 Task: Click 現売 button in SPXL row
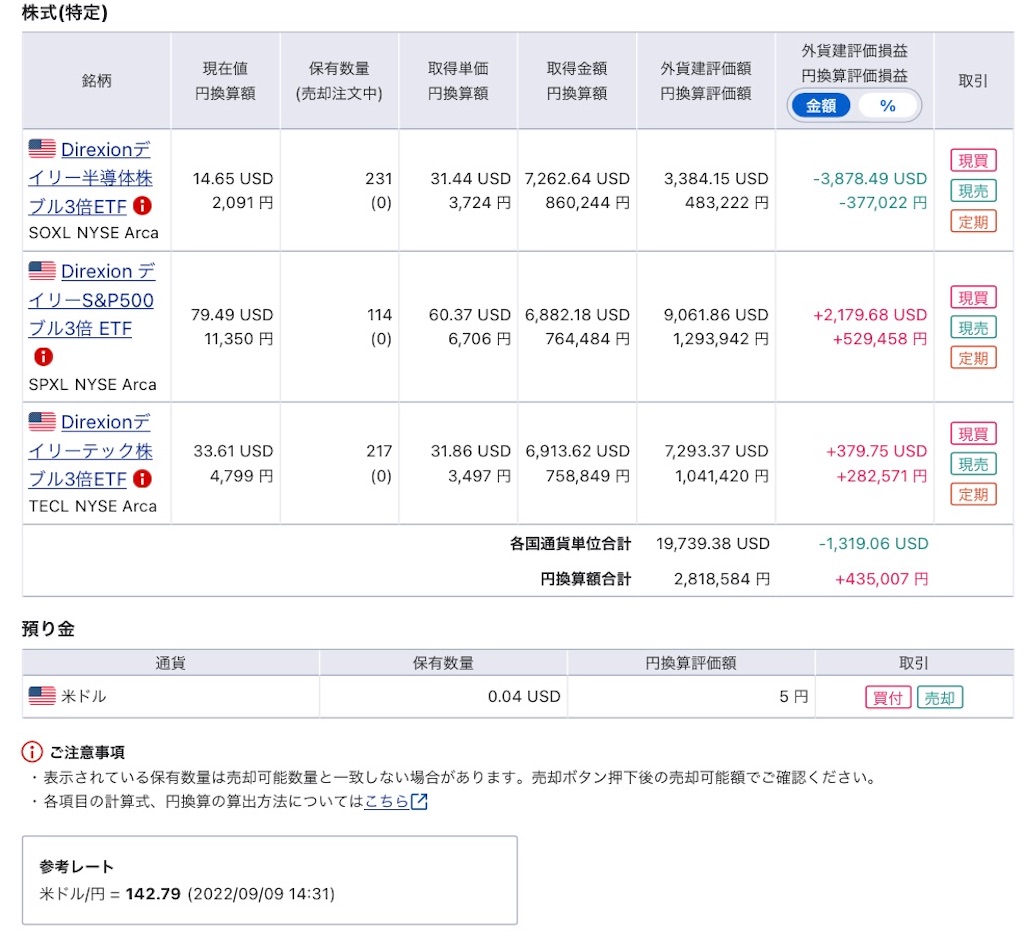point(973,328)
